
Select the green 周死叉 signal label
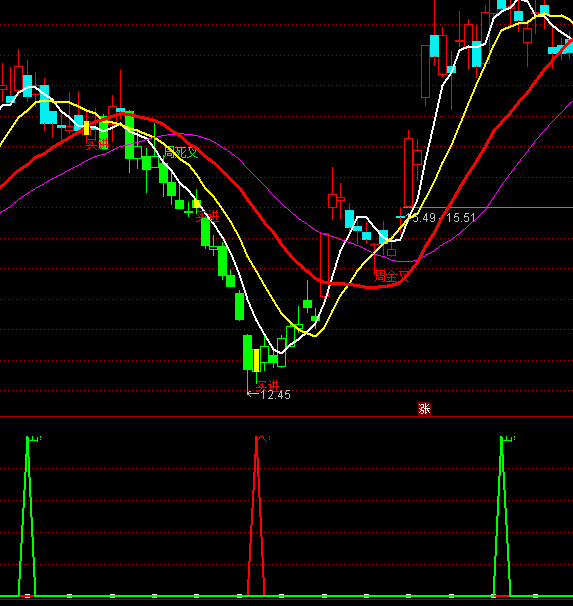click(x=181, y=152)
